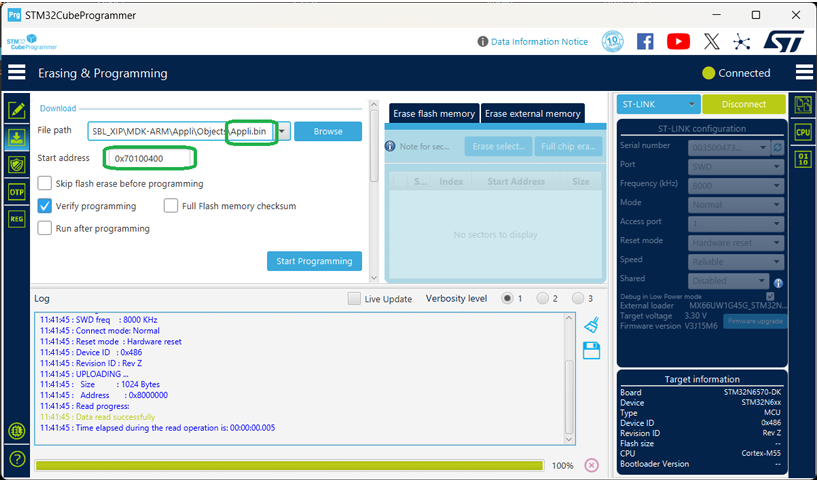Open the Reset mode dropdown
818x483 pixels.
click(736, 243)
